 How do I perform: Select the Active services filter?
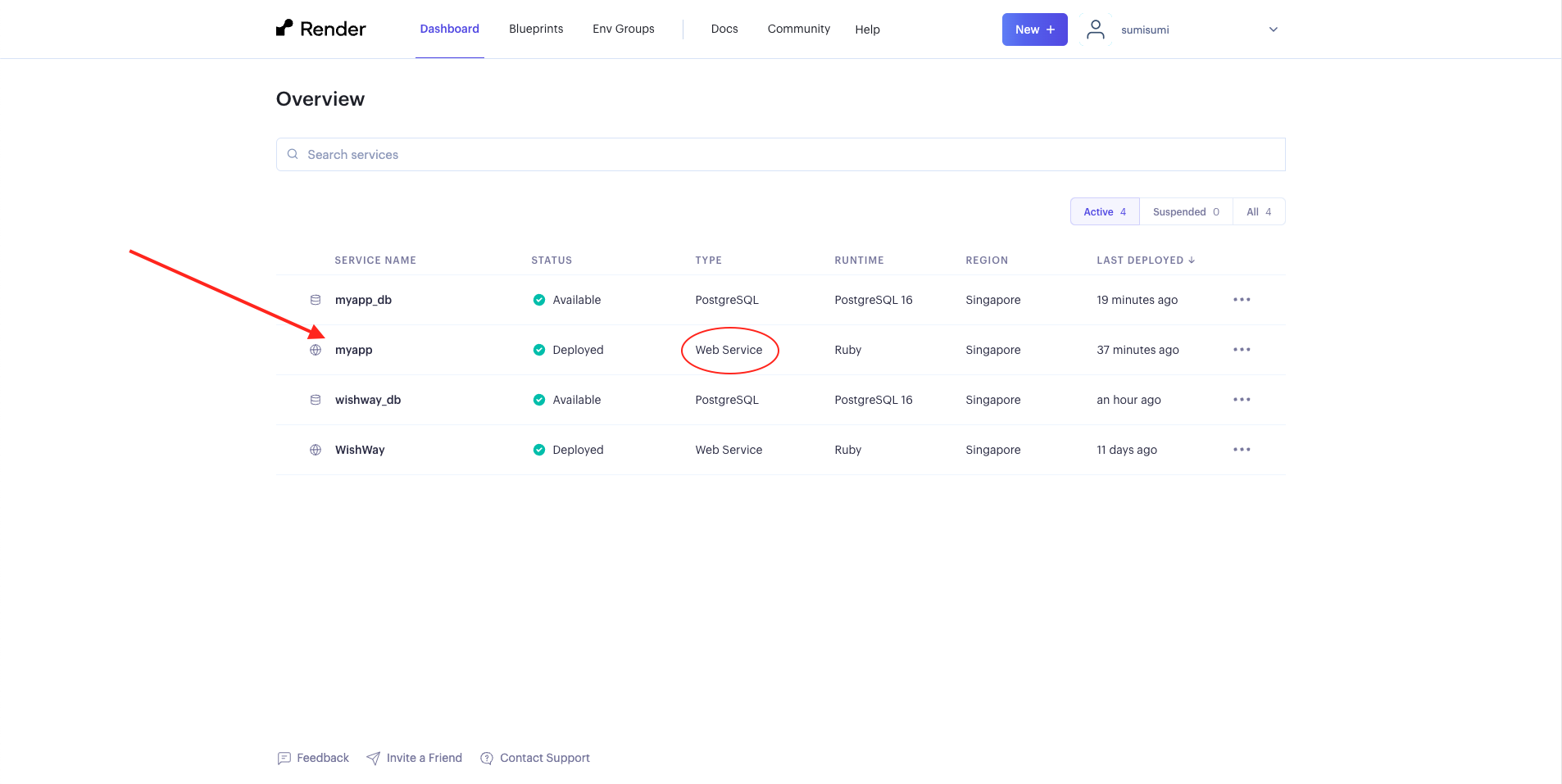1103,211
